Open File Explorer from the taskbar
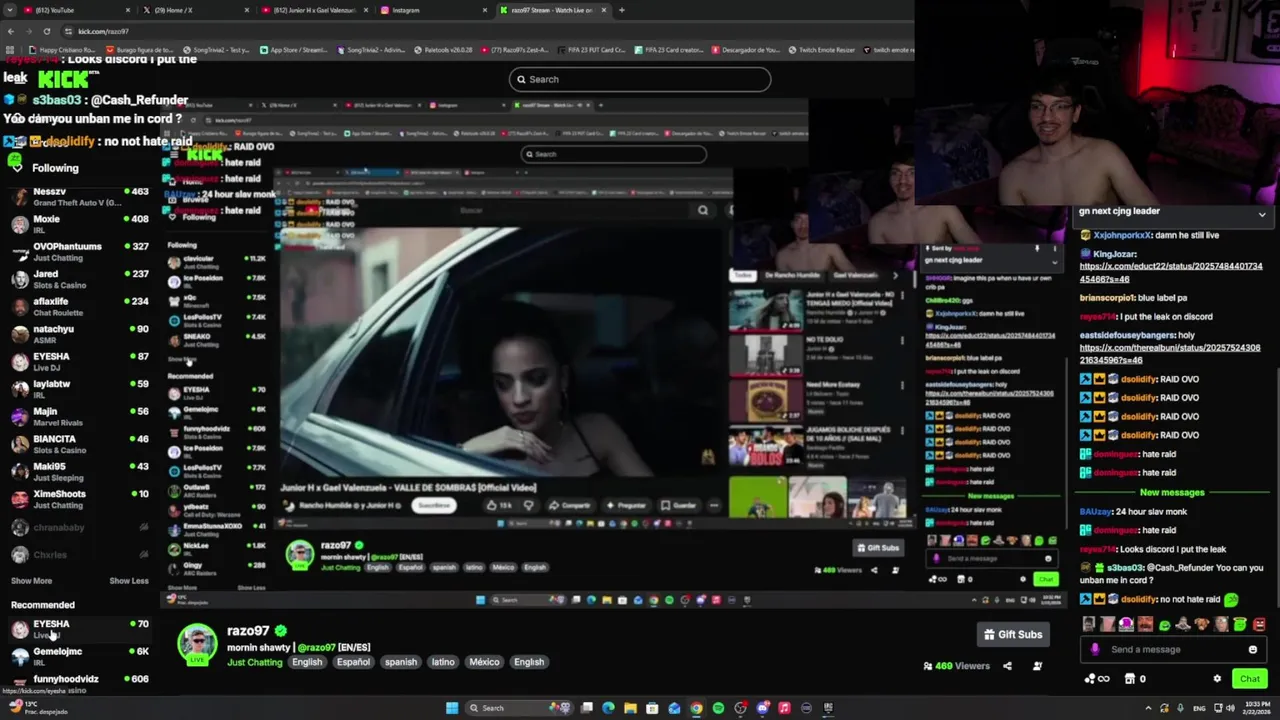Viewport: 1280px width, 720px height. 630,708
